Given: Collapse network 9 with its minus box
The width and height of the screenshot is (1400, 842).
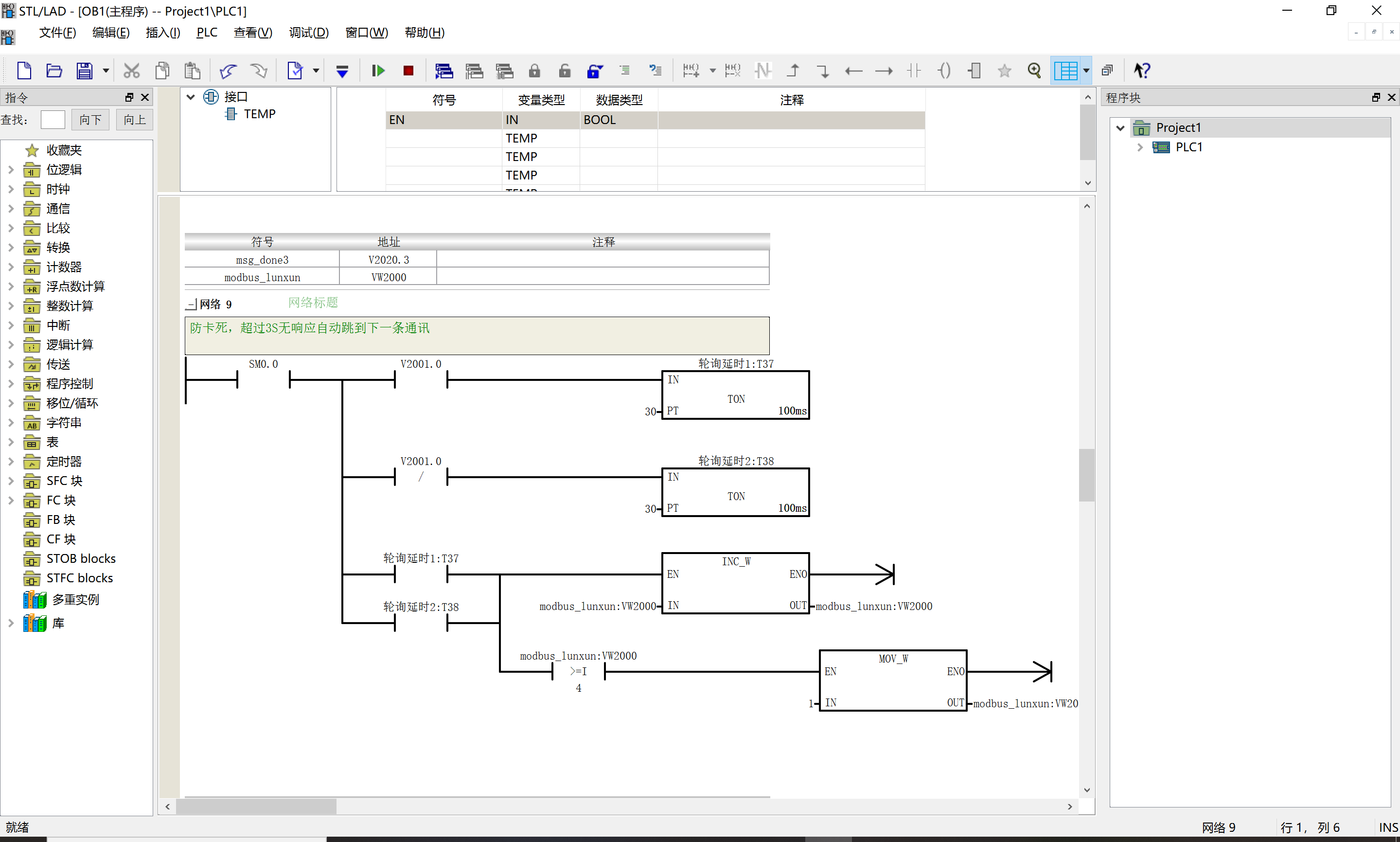Looking at the screenshot, I should tap(191, 305).
